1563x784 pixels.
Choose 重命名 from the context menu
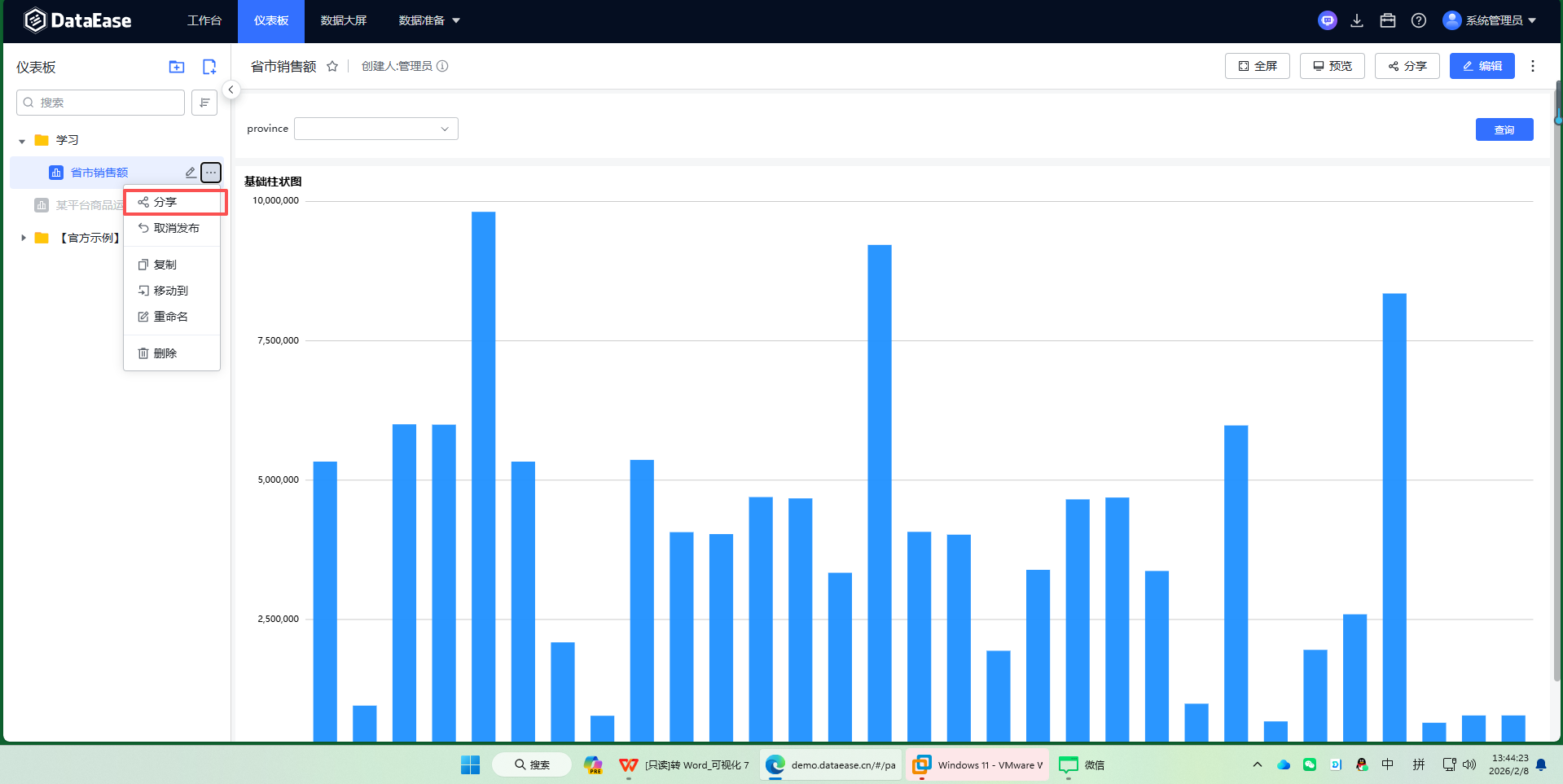point(172,317)
